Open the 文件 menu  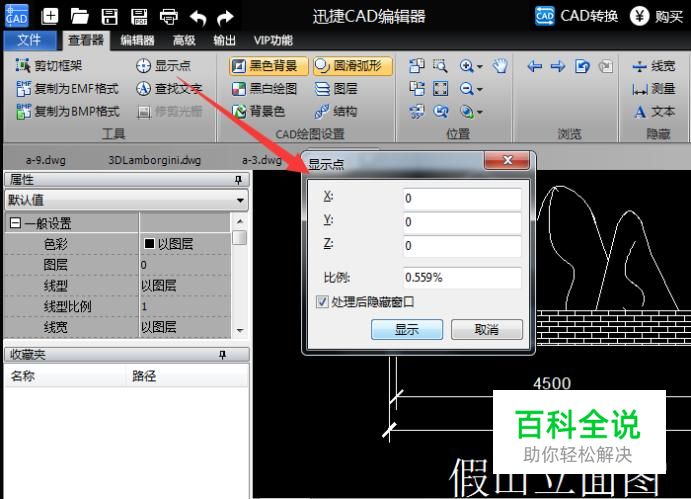(x=30, y=41)
